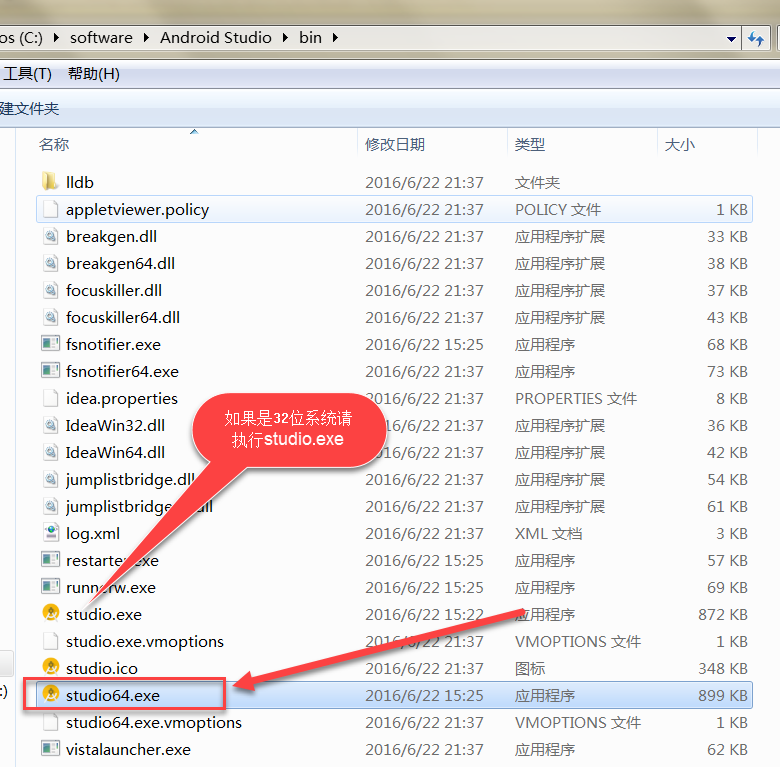780x767 pixels.
Task: Click the IdeaWin32.dll file icon
Action: (x=50, y=425)
